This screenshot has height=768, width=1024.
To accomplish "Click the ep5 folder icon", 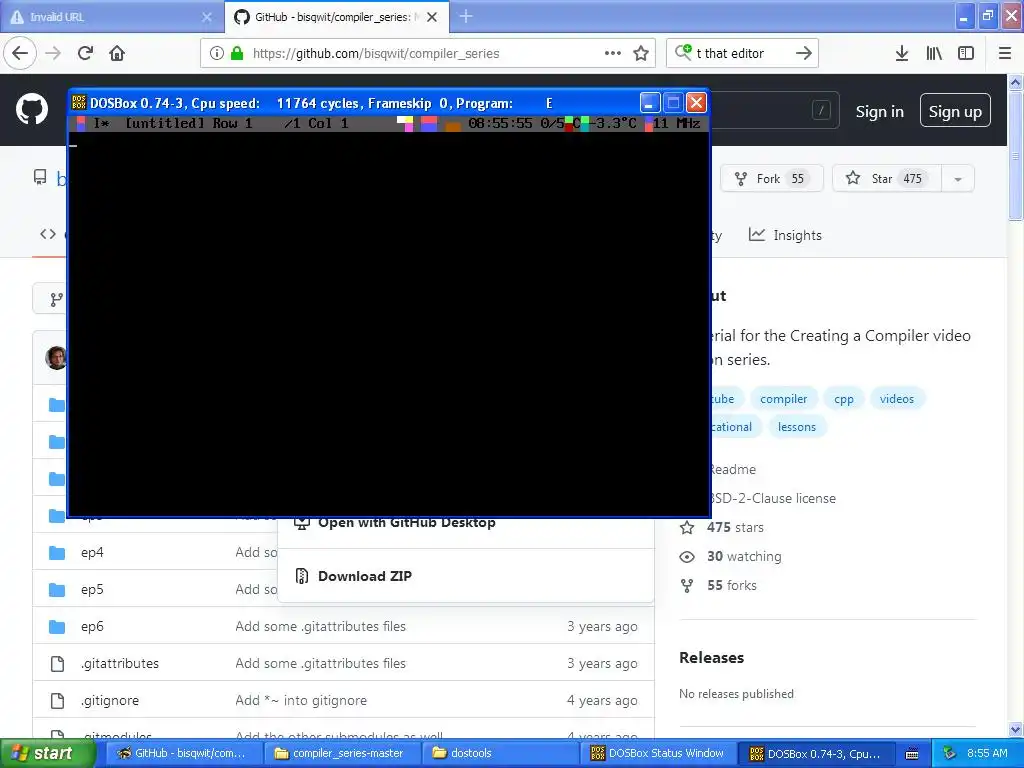I will [57, 590].
